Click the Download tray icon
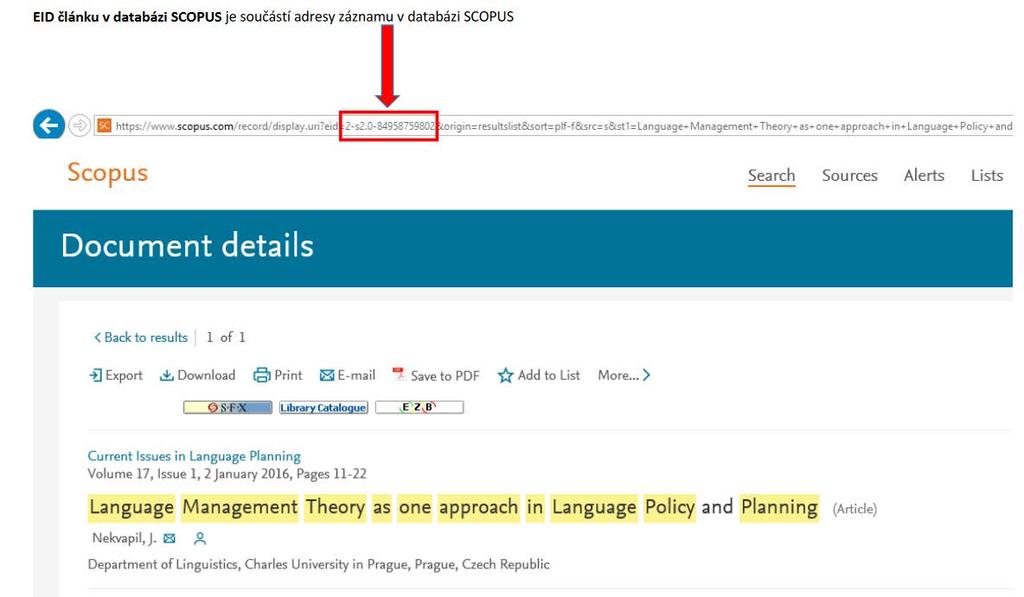Viewport: 1024px width, 597px height. (x=167, y=376)
